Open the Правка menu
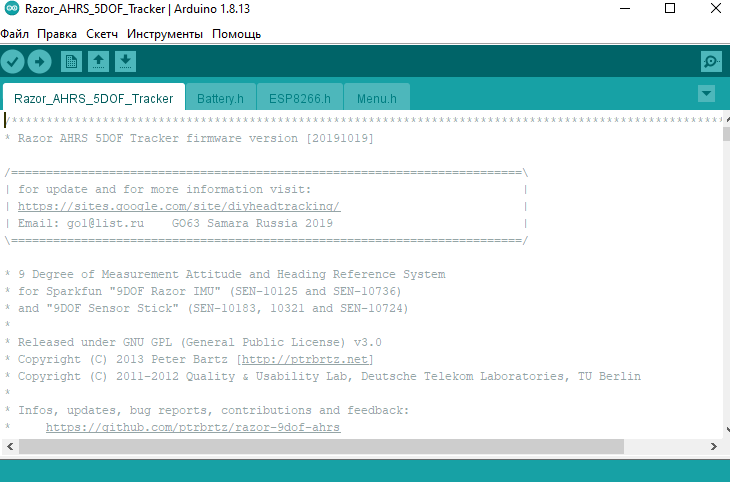This screenshot has height=482, width=730. click(57, 34)
